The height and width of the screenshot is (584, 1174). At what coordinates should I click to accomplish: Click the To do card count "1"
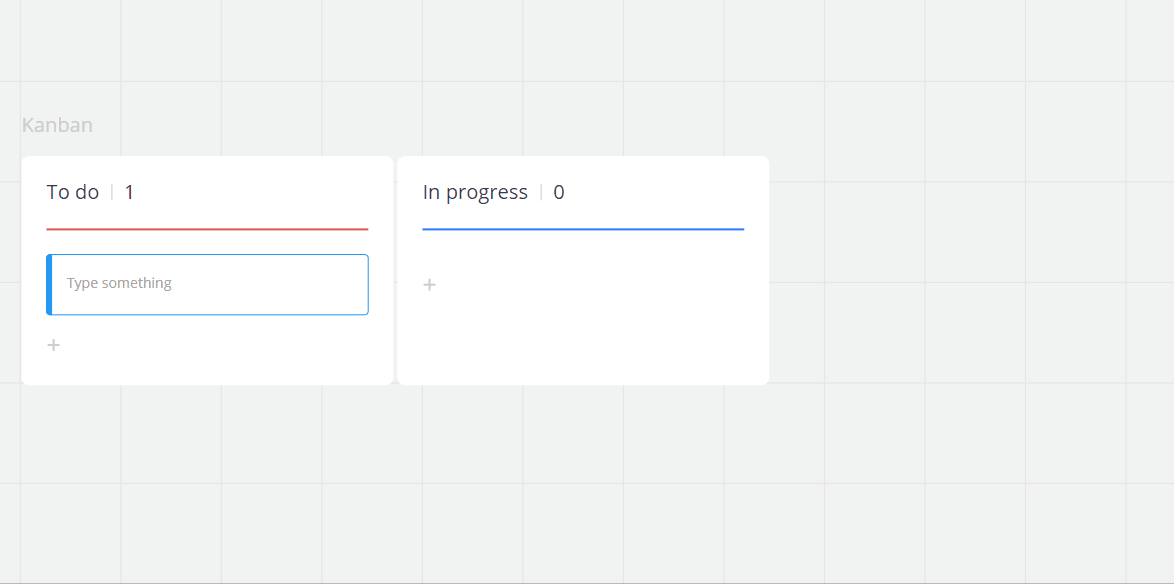pos(129,192)
